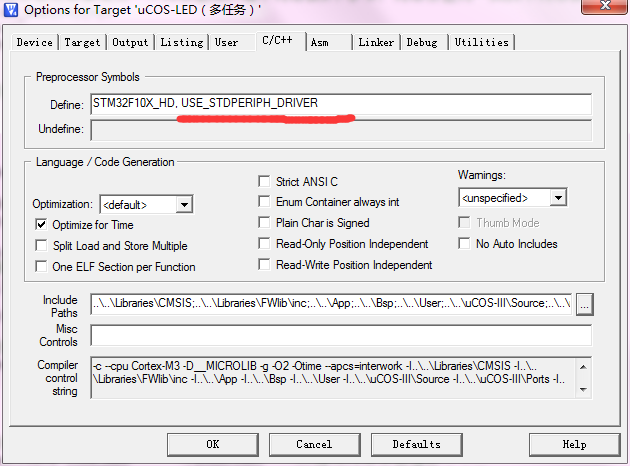Enable One ELF Section per Function
The width and height of the screenshot is (630, 466).
click(x=42, y=267)
